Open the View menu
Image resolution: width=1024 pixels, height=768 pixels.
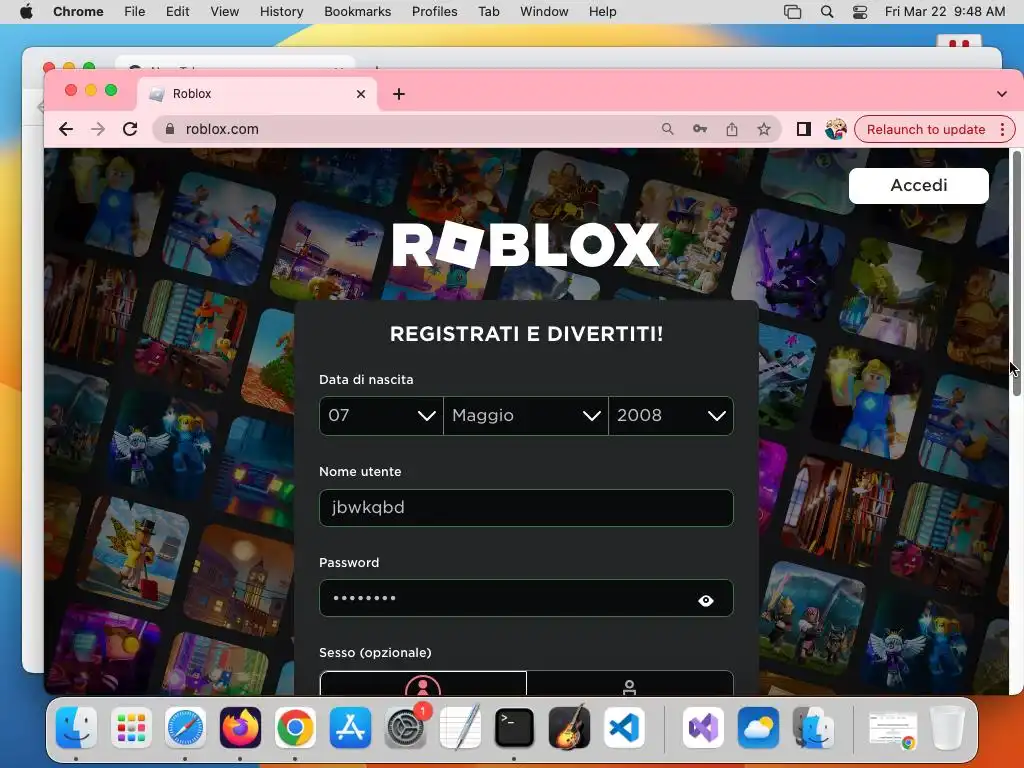(225, 12)
